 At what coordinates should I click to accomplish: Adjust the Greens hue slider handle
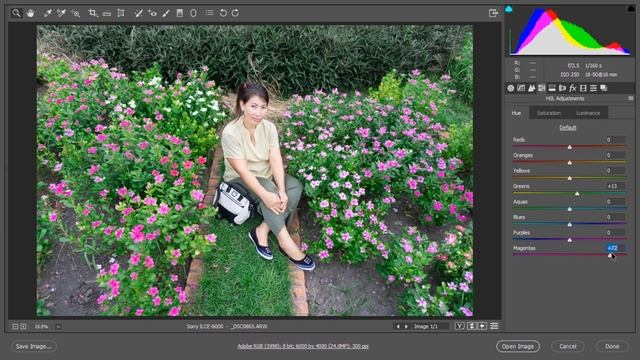577,193
